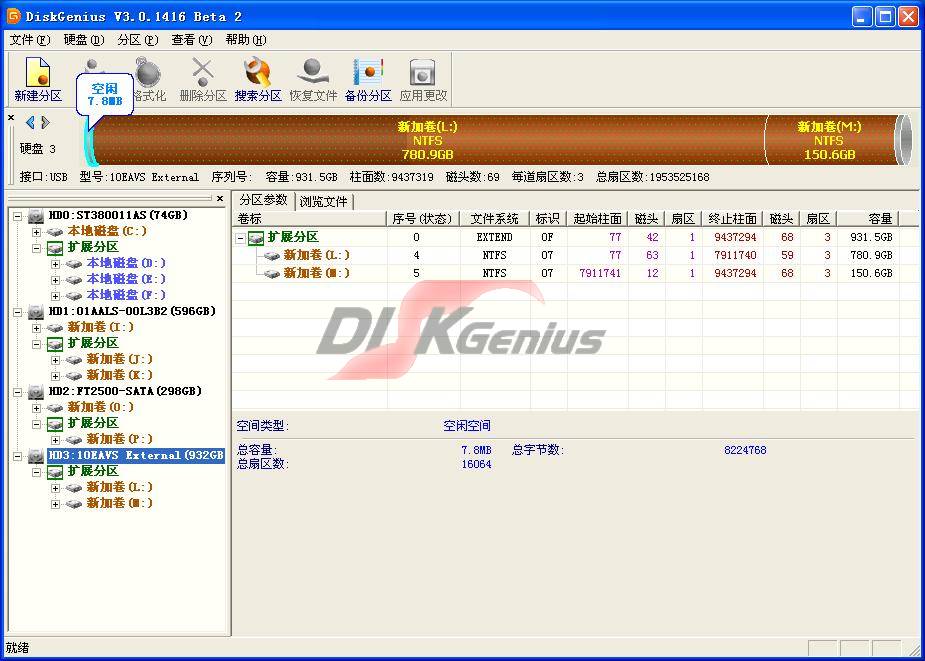925x661 pixels.
Task: Expand the 新加卷(P:) tree node
Action: [55, 440]
